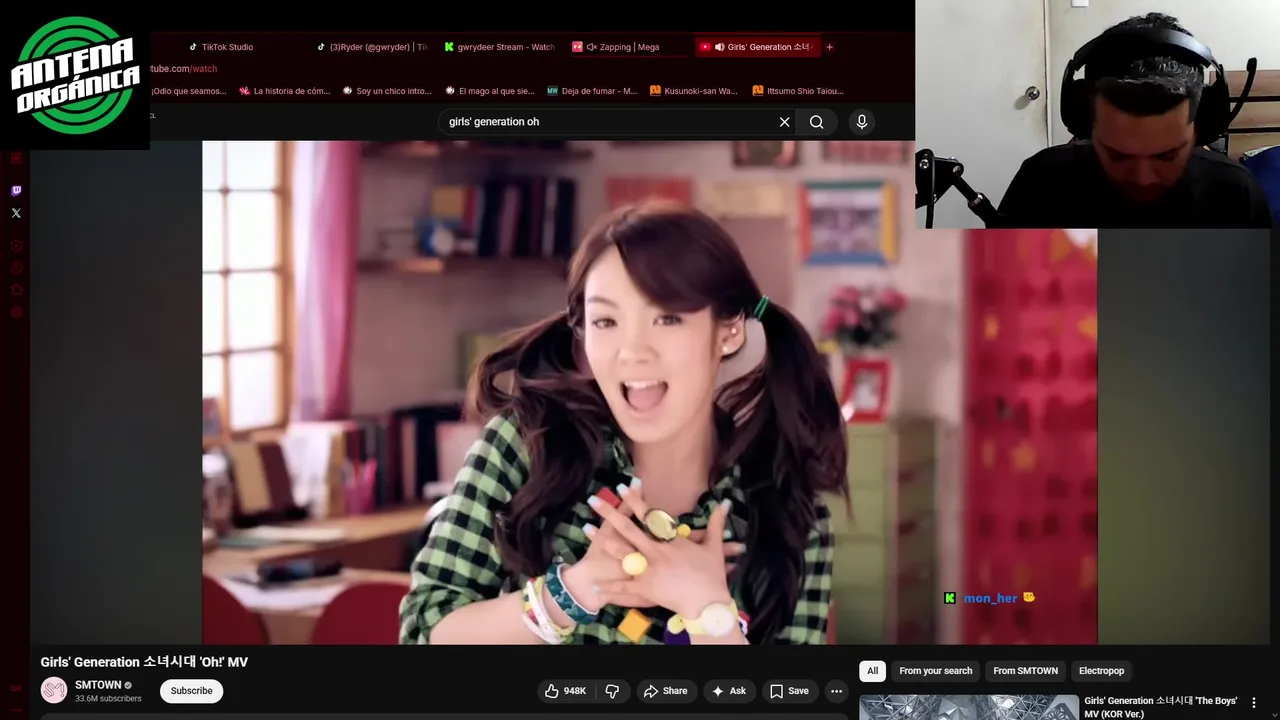Subscribe to SMTOWN channel
This screenshot has height=720, width=1280.
(x=191, y=691)
